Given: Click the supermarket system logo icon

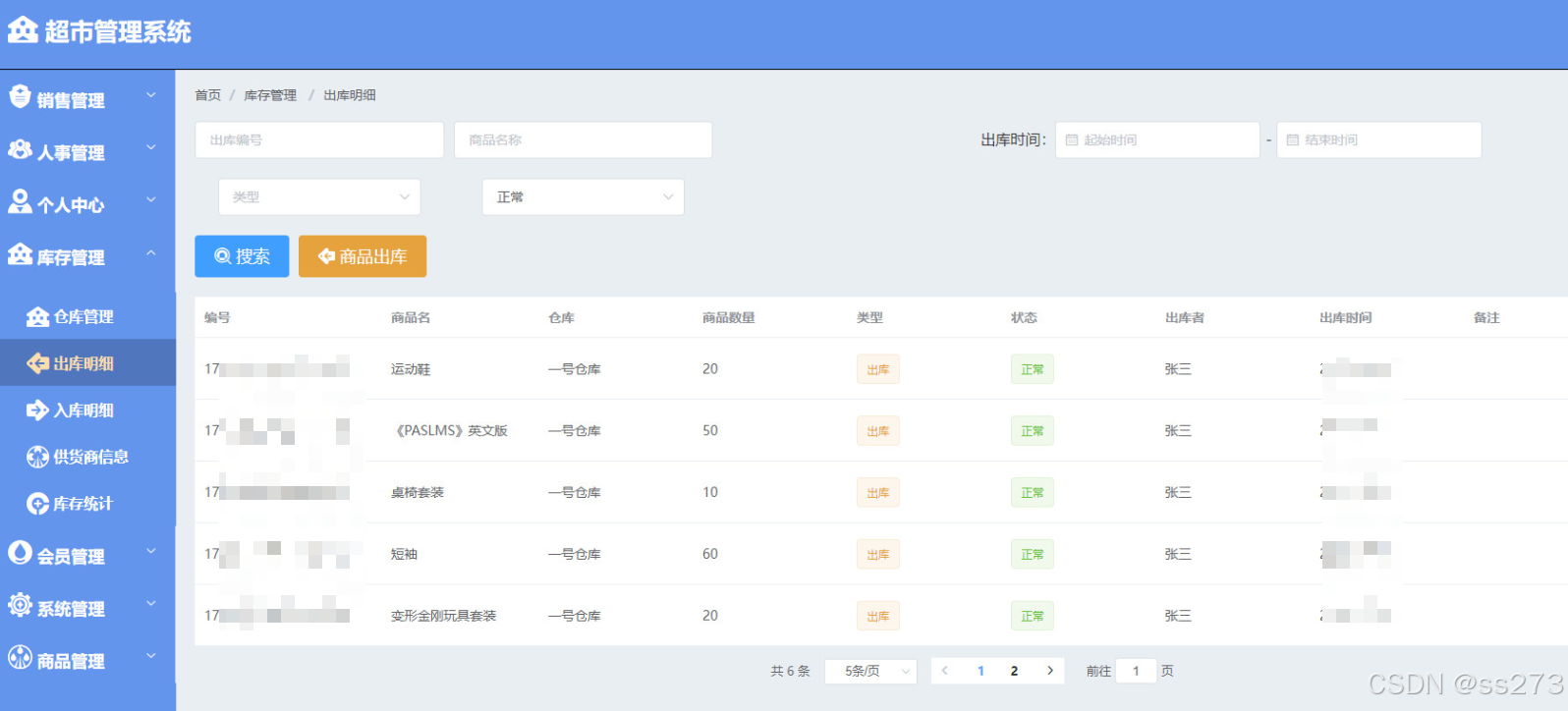Looking at the screenshot, I should coord(23,30).
